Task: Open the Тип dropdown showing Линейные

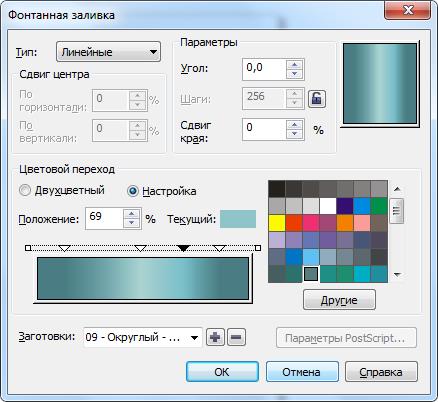Action: pos(108,52)
